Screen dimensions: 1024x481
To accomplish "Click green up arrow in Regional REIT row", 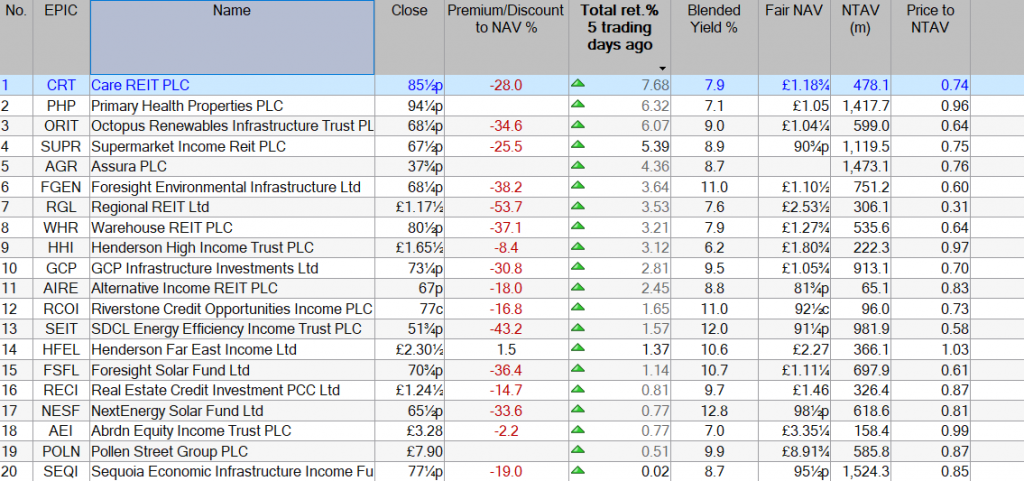I will pos(577,206).
